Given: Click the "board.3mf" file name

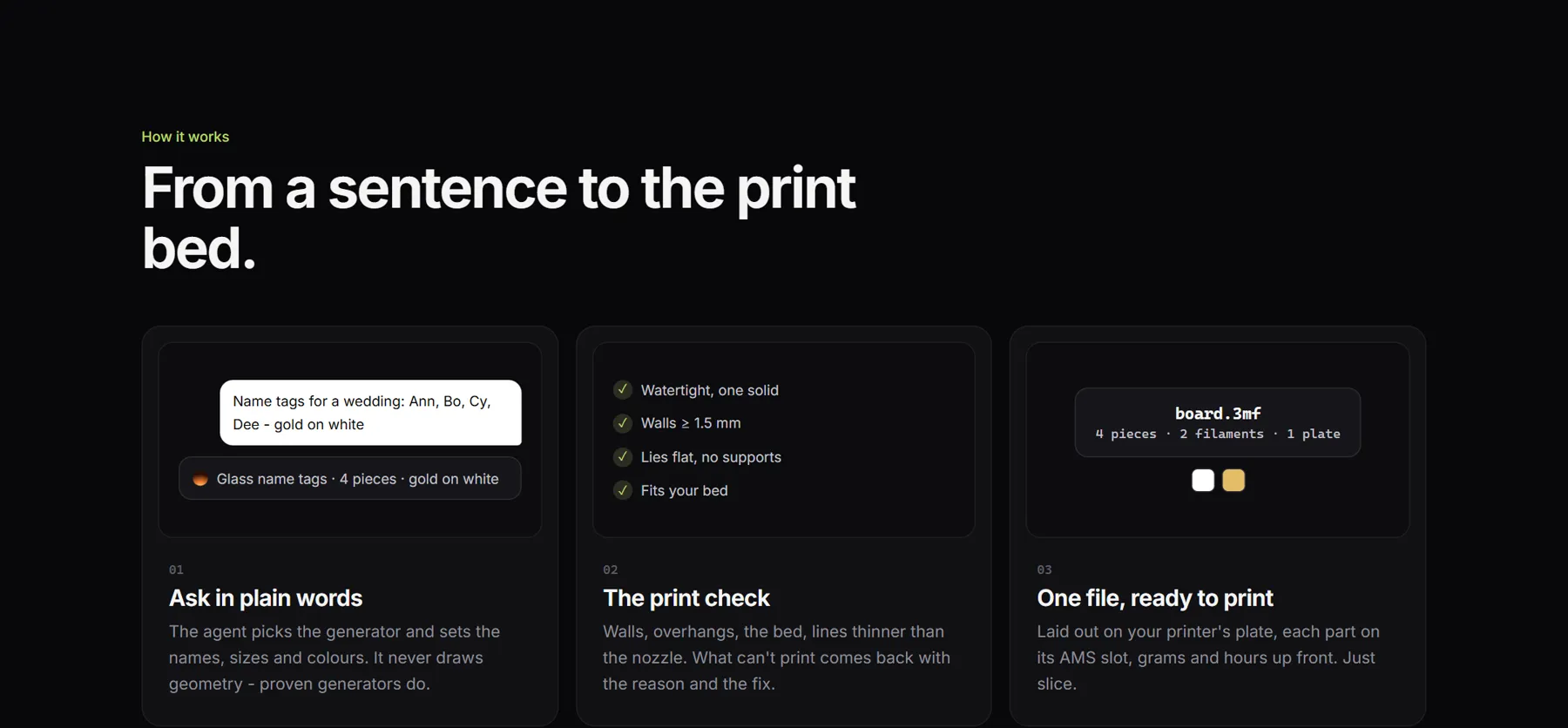Looking at the screenshot, I should click(x=1218, y=414).
